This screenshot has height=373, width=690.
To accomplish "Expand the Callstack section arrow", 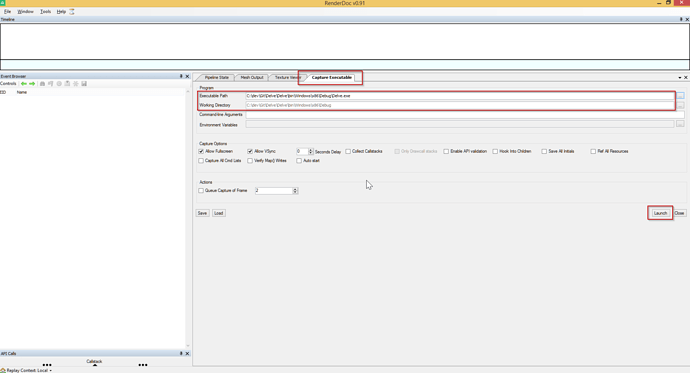I will [x=95, y=365].
